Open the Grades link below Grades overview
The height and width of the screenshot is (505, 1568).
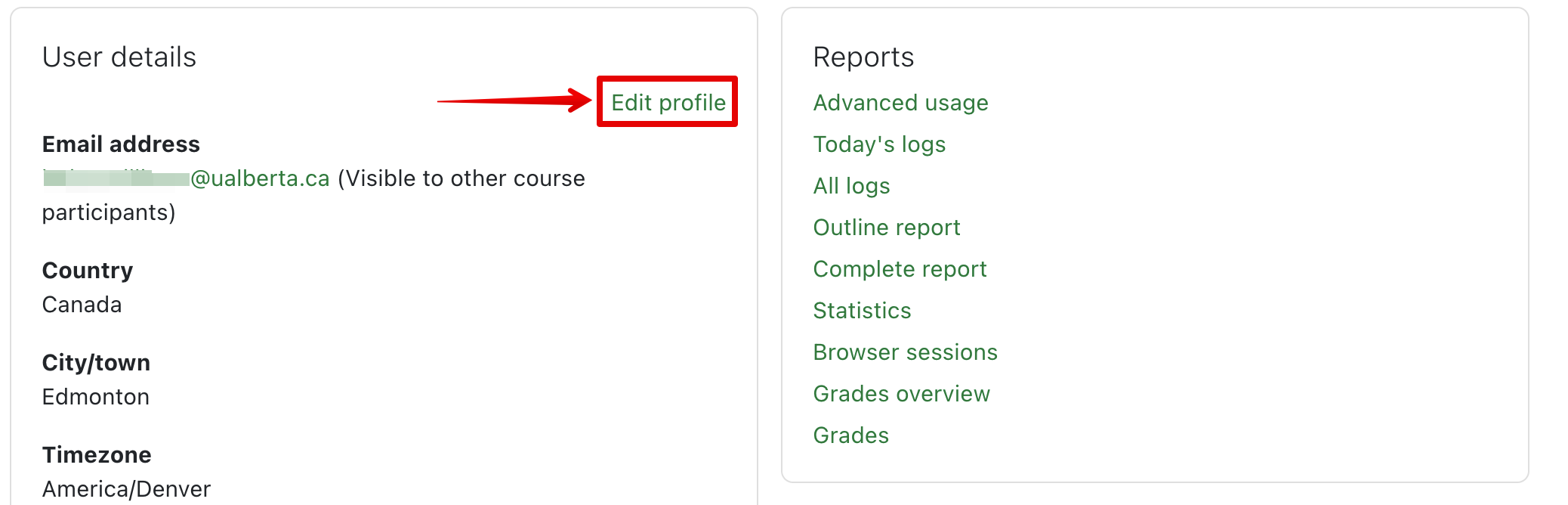pyautogui.click(x=850, y=435)
